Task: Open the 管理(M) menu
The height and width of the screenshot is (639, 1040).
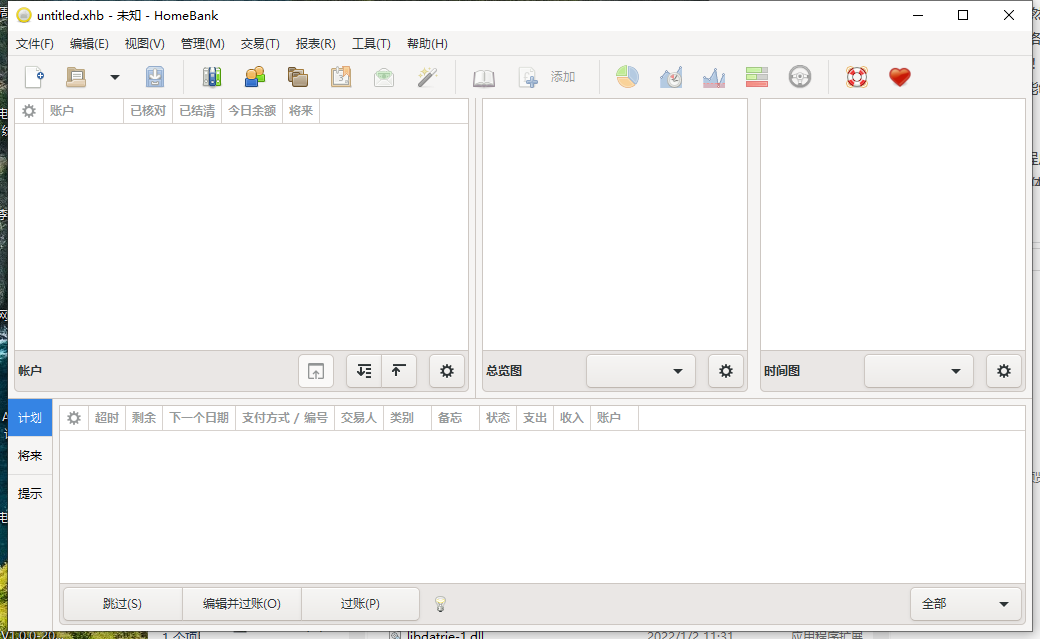Action: pos(202,43)
